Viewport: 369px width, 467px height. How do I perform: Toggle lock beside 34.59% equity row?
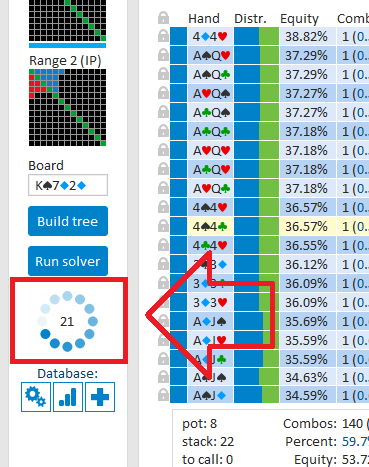coord(163,395)
